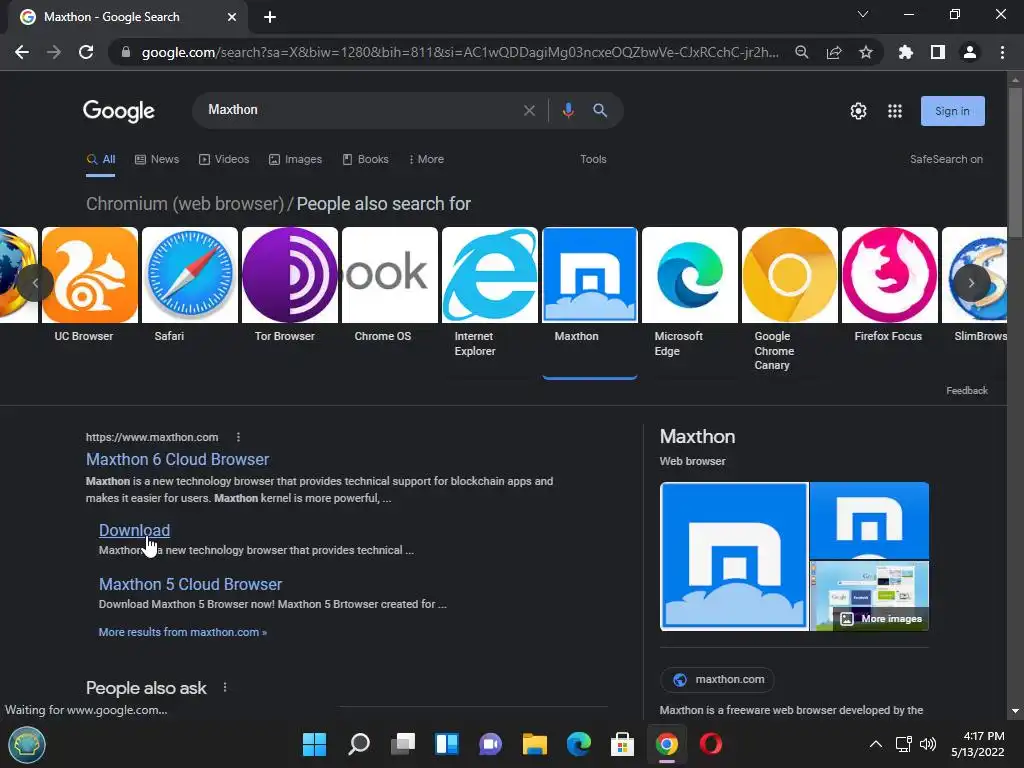Open Windows Start menu

314,744
